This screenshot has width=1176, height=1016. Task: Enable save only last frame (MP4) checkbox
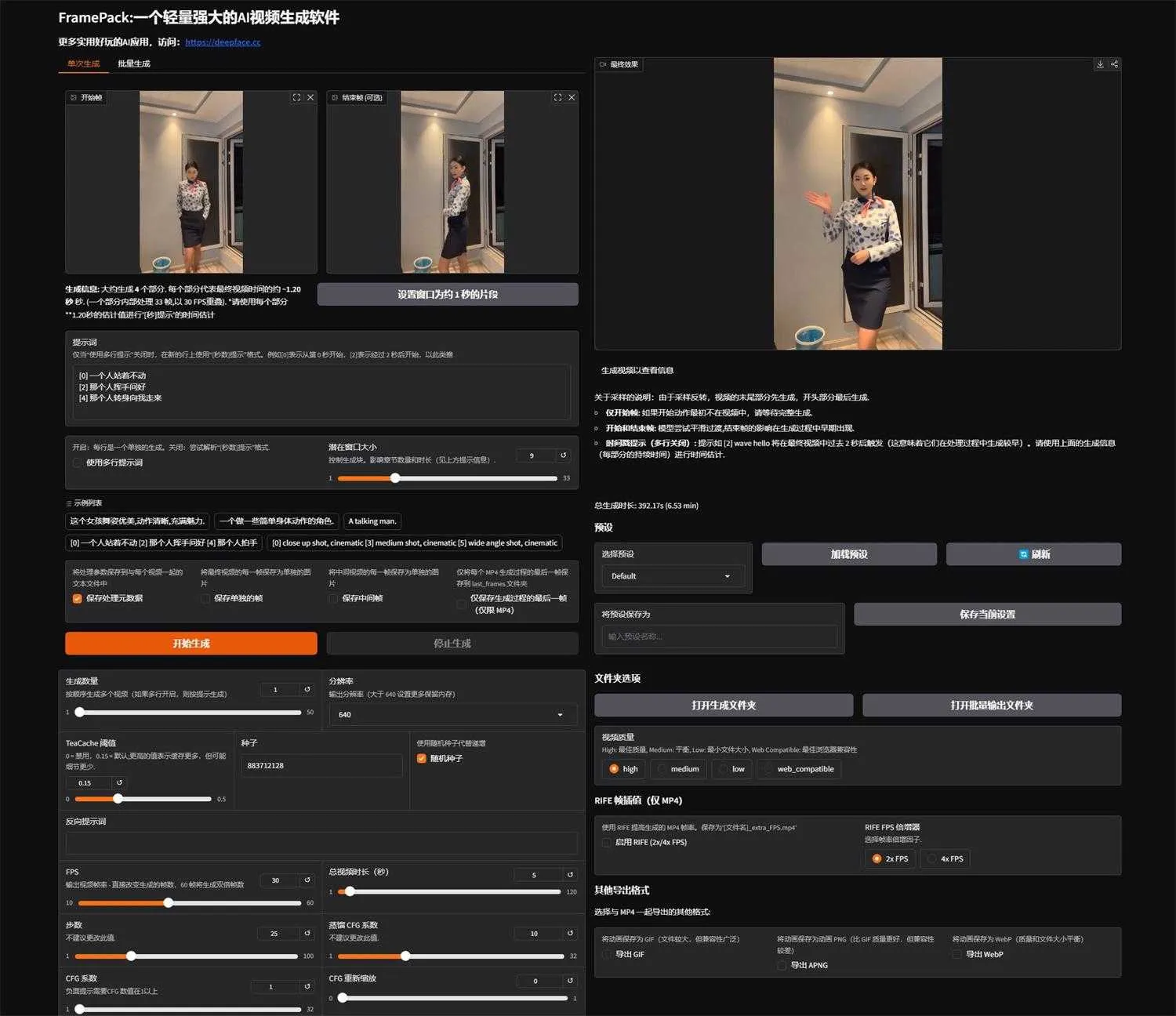click(x=462, y=604)
